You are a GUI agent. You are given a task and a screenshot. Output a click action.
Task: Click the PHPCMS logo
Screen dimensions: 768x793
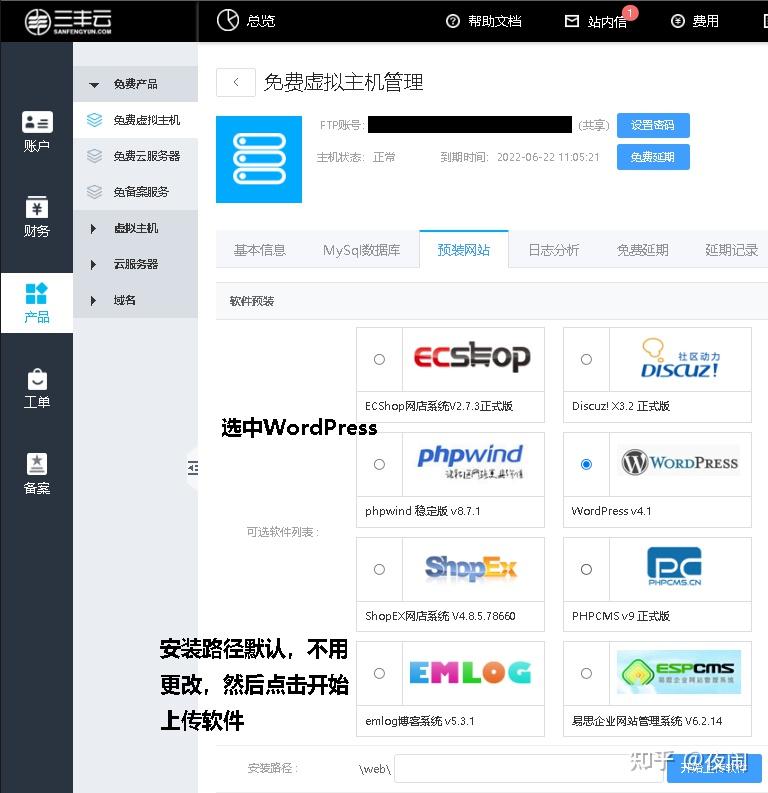674,566
